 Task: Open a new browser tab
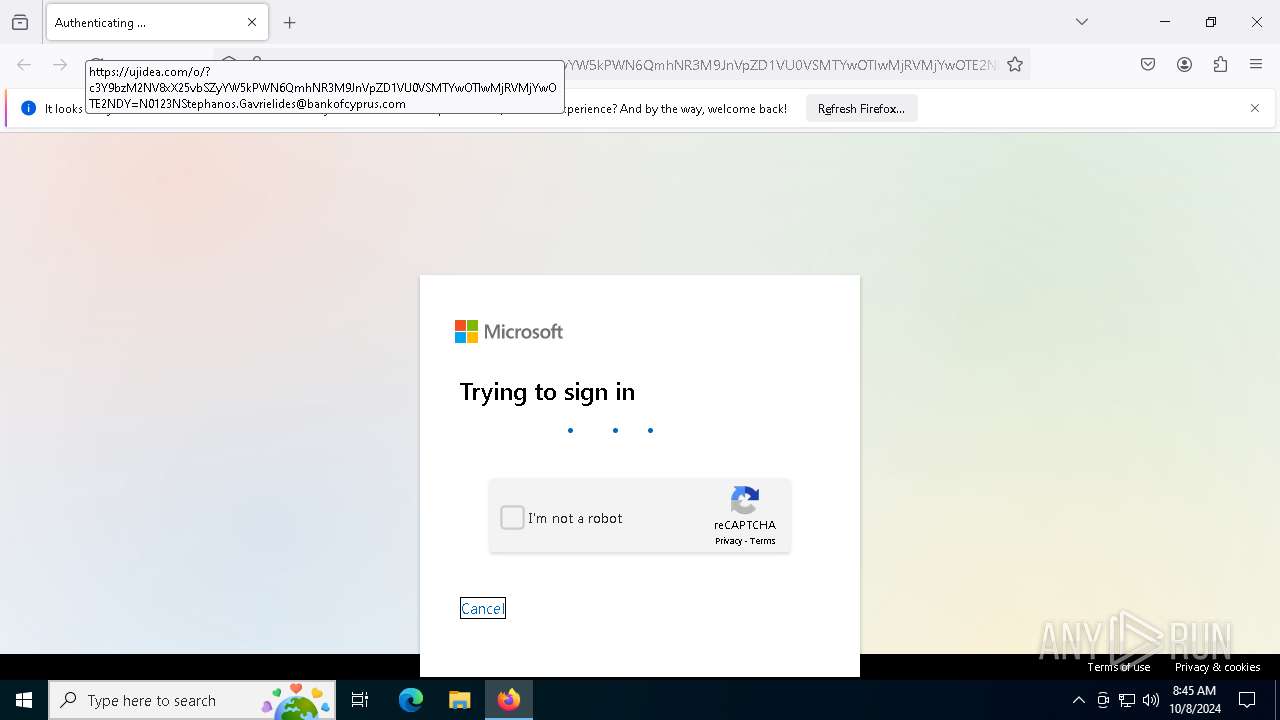click(x=290, y=22)
